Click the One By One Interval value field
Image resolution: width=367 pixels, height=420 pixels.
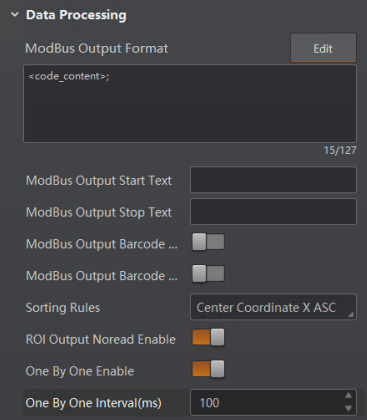tap(267, 403)
